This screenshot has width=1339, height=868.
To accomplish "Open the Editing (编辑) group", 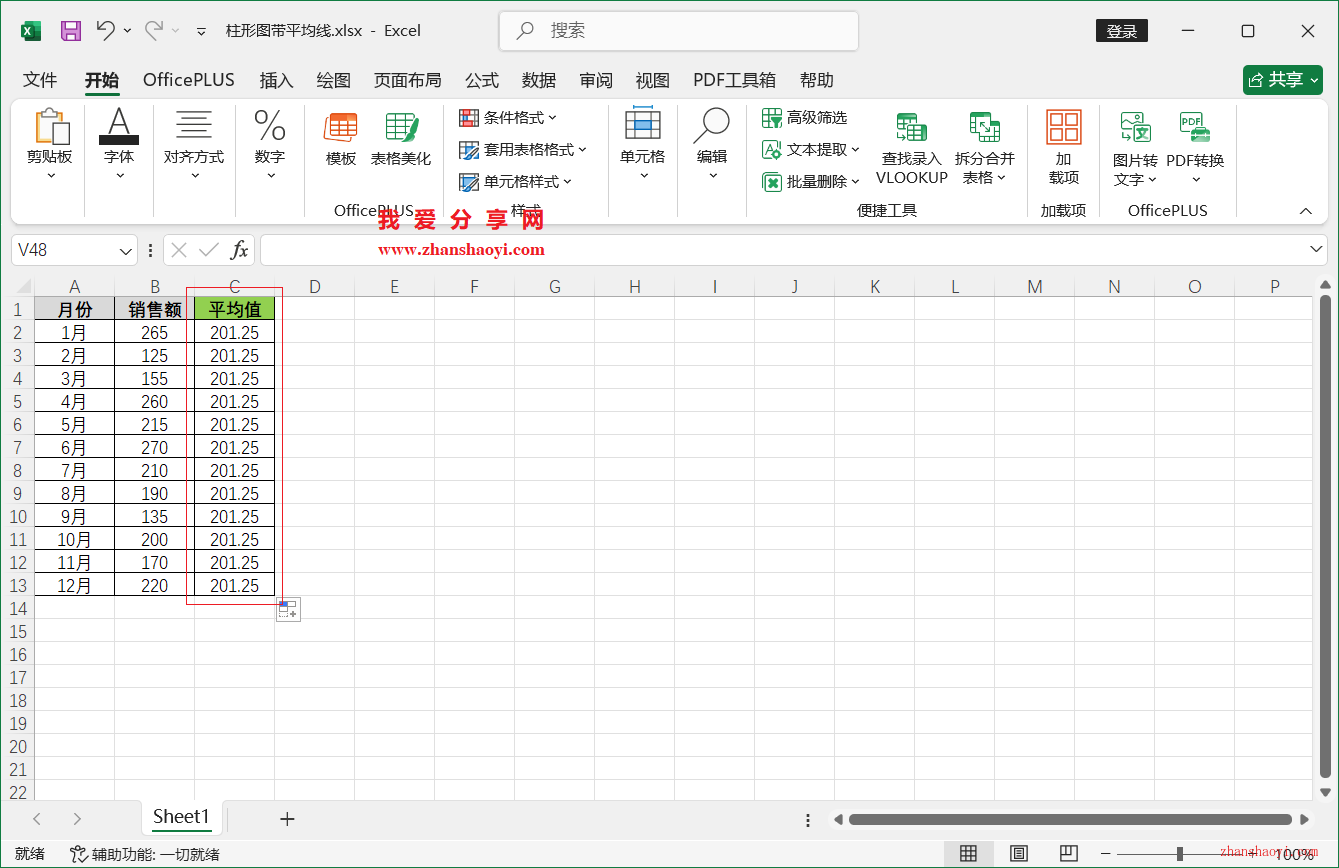I will (712, 146).
